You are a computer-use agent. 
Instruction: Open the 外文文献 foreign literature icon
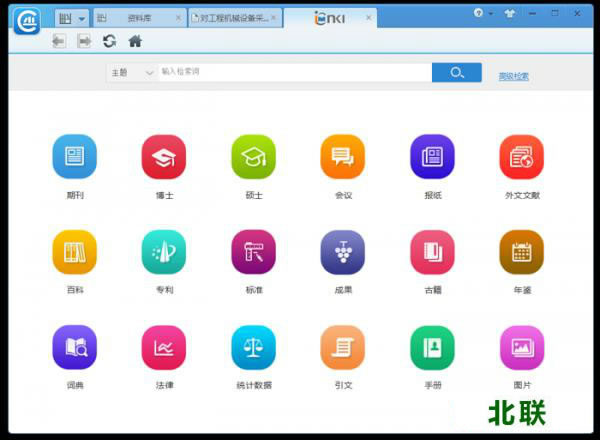click(521, 157)
